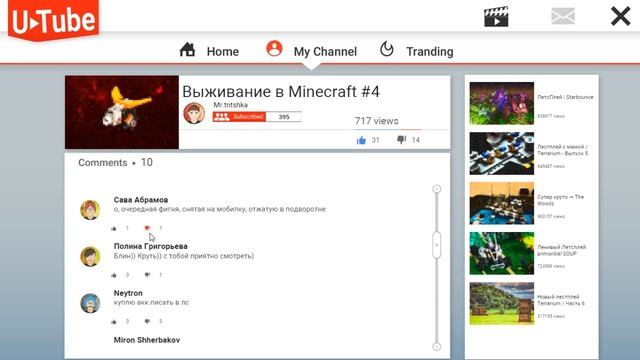Click comments scrollbar down arrow
This screenshot has height=360, width=640.
(x=436, y=347)
